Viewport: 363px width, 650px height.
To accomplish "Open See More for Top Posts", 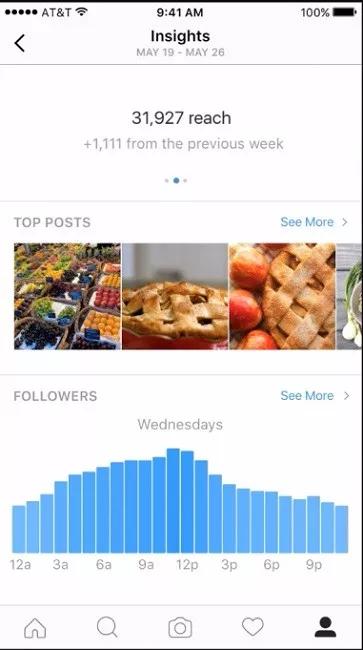I will [307, 222].
